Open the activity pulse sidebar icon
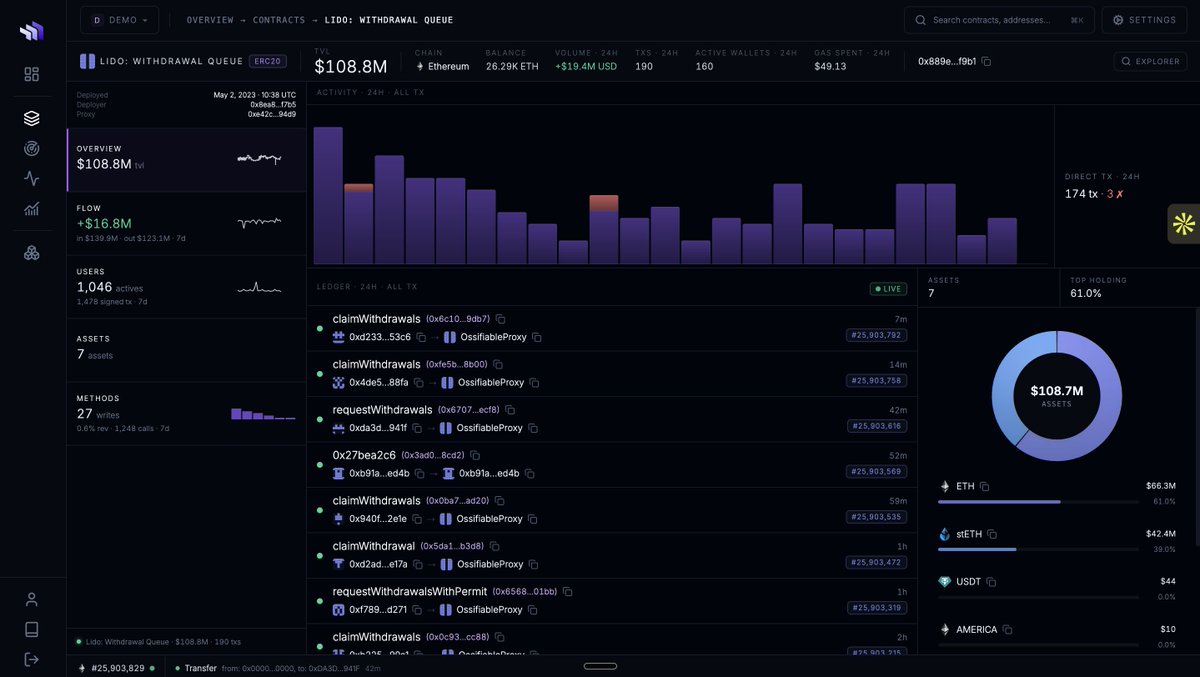 coord(32,178)
